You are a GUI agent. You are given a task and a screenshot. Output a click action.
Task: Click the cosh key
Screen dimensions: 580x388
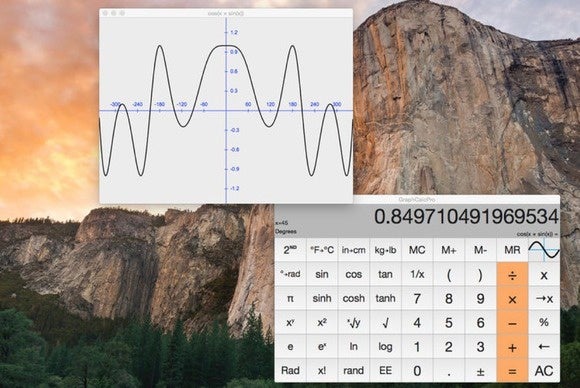354,298
